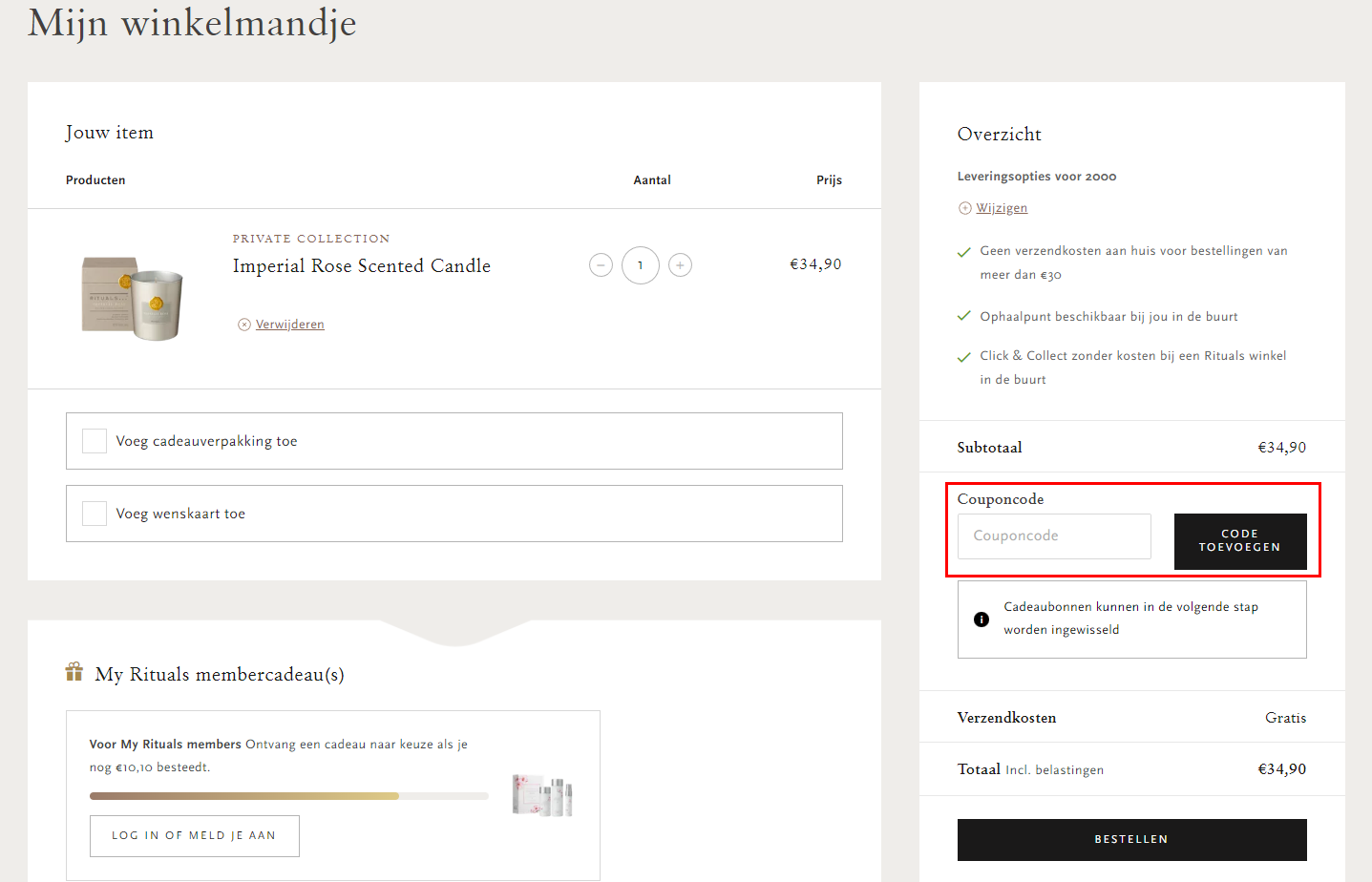Click checkmark beside Ophaalpunt beschikbaar
The width and height of the screenshot is (1372, 882).
[x=964, y=316]
